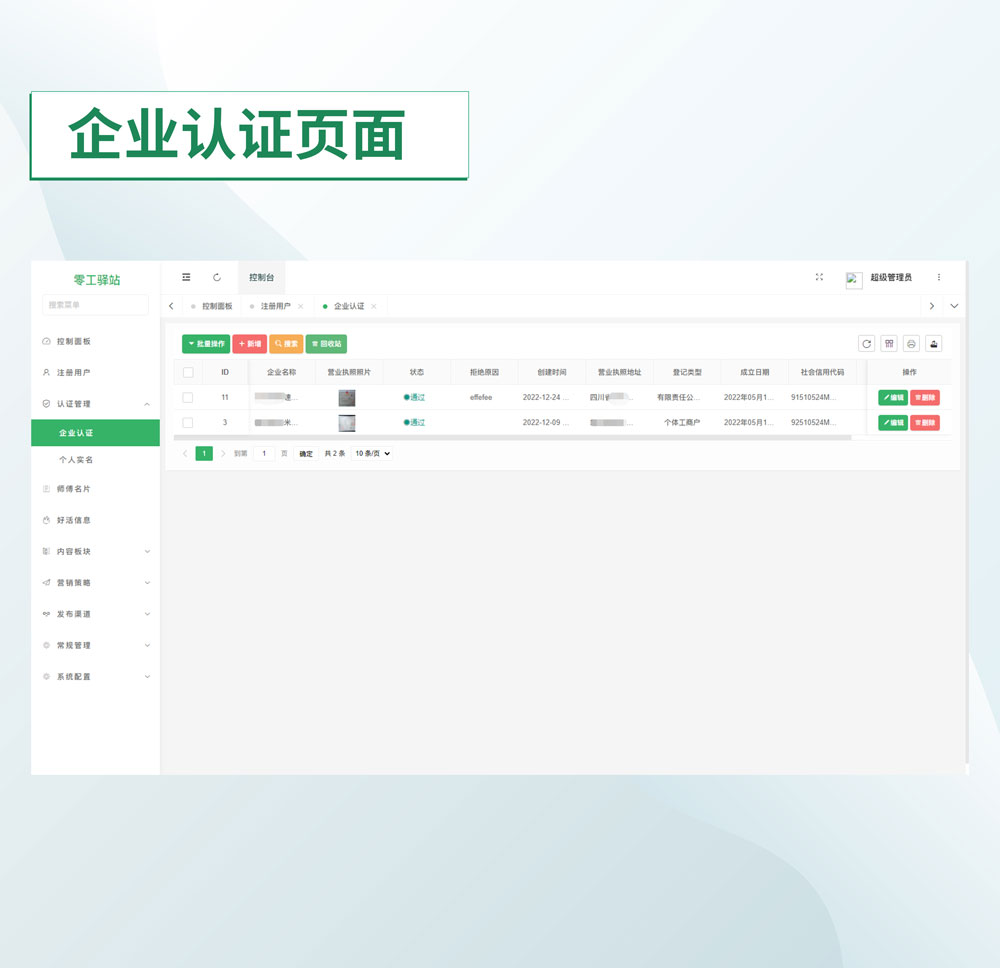Refresh the table using toolbar icon
The image size is (1000, 968).
(x=866, y=344)
